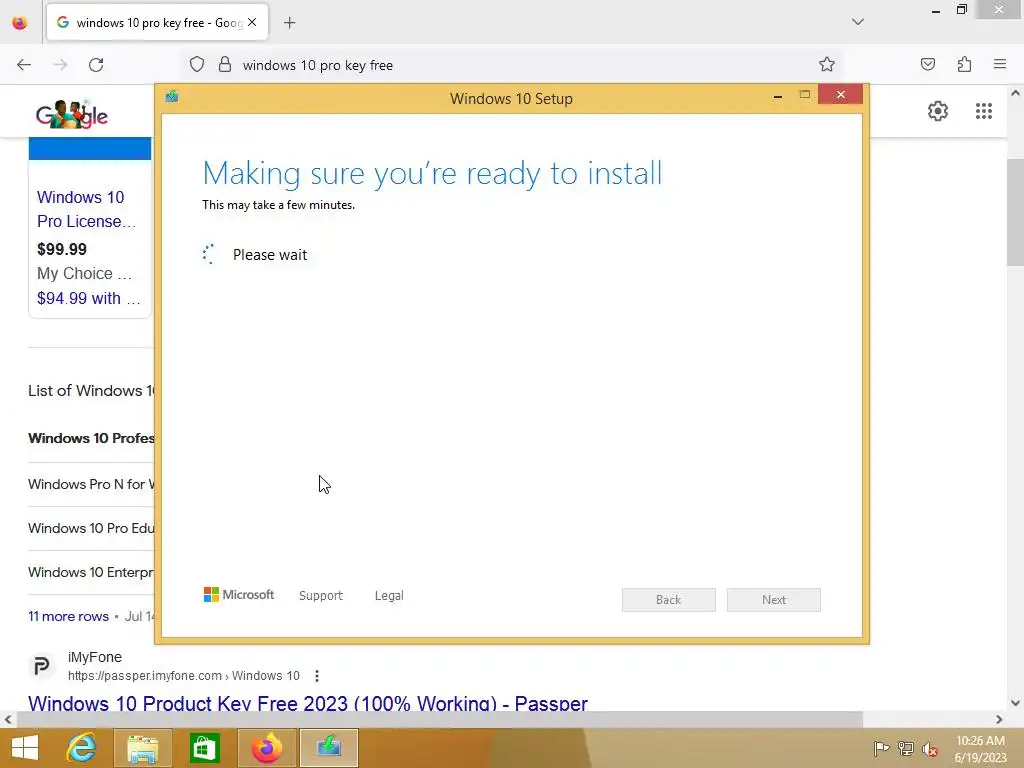Open the network tray icon
1024x768 pixels.
(906, 748)
